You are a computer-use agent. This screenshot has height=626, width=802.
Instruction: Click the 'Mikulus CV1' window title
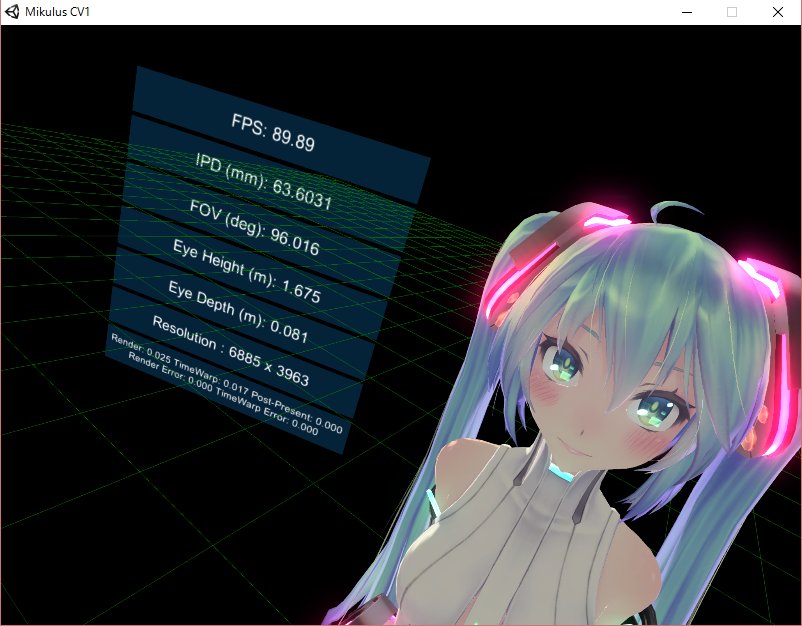pyautogui.click(x=57, y=12)
